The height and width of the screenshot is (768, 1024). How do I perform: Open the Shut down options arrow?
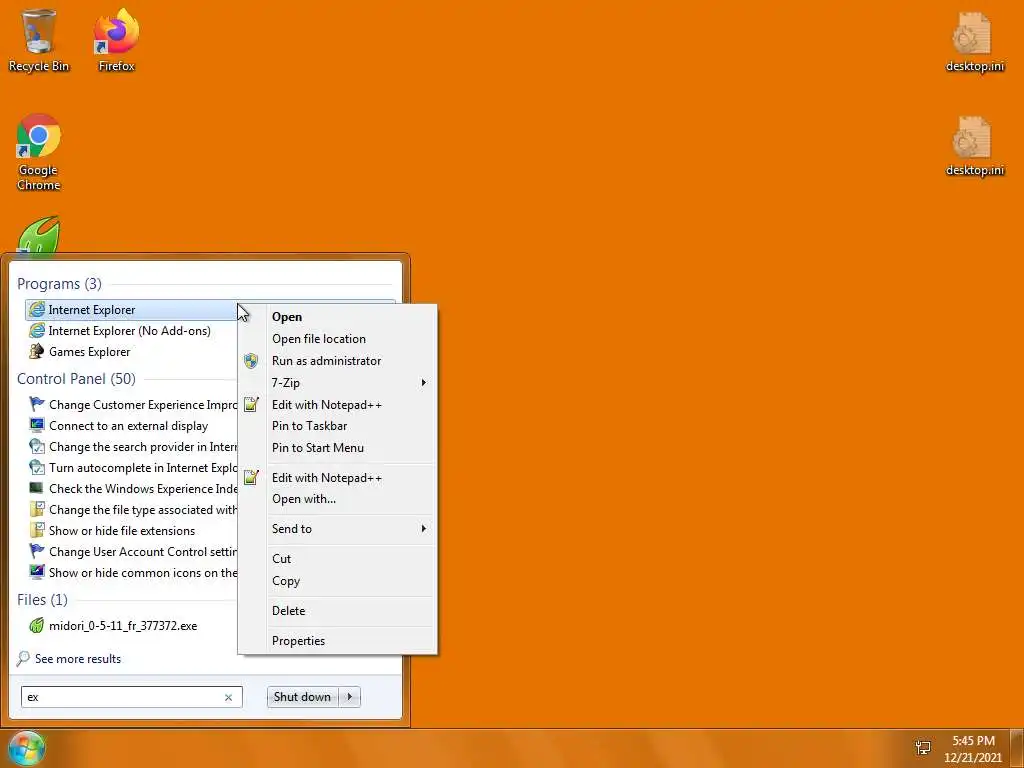pos(350,697)
